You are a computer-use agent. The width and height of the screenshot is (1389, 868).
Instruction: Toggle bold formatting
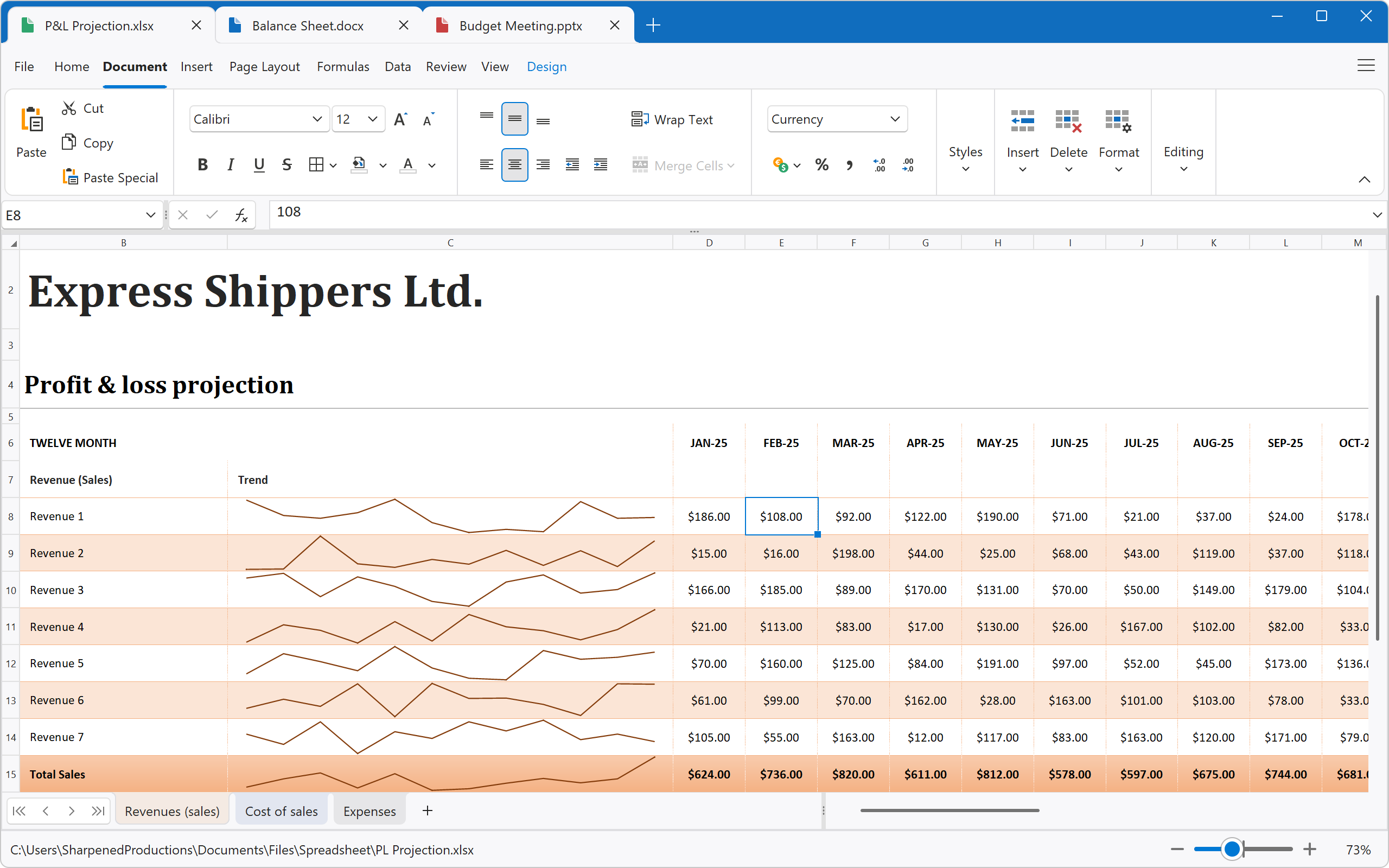[x=202, y=165]
